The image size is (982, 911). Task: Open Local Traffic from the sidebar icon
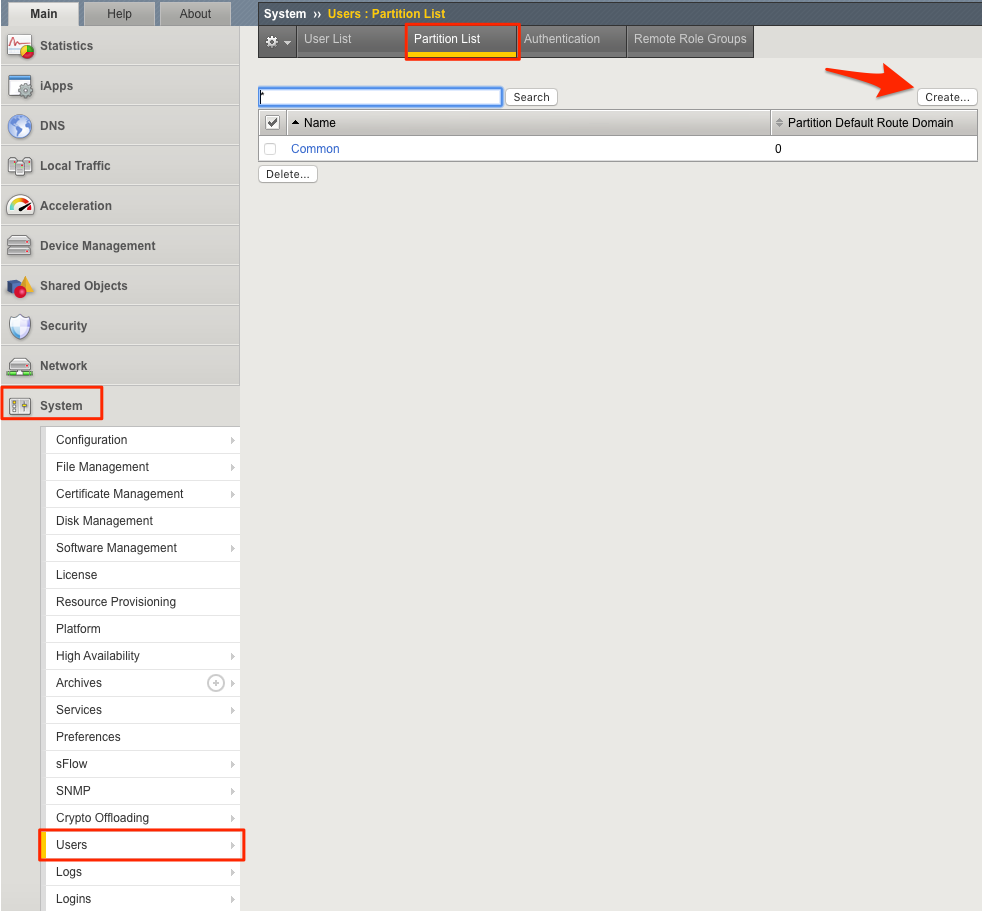(19, 165)
